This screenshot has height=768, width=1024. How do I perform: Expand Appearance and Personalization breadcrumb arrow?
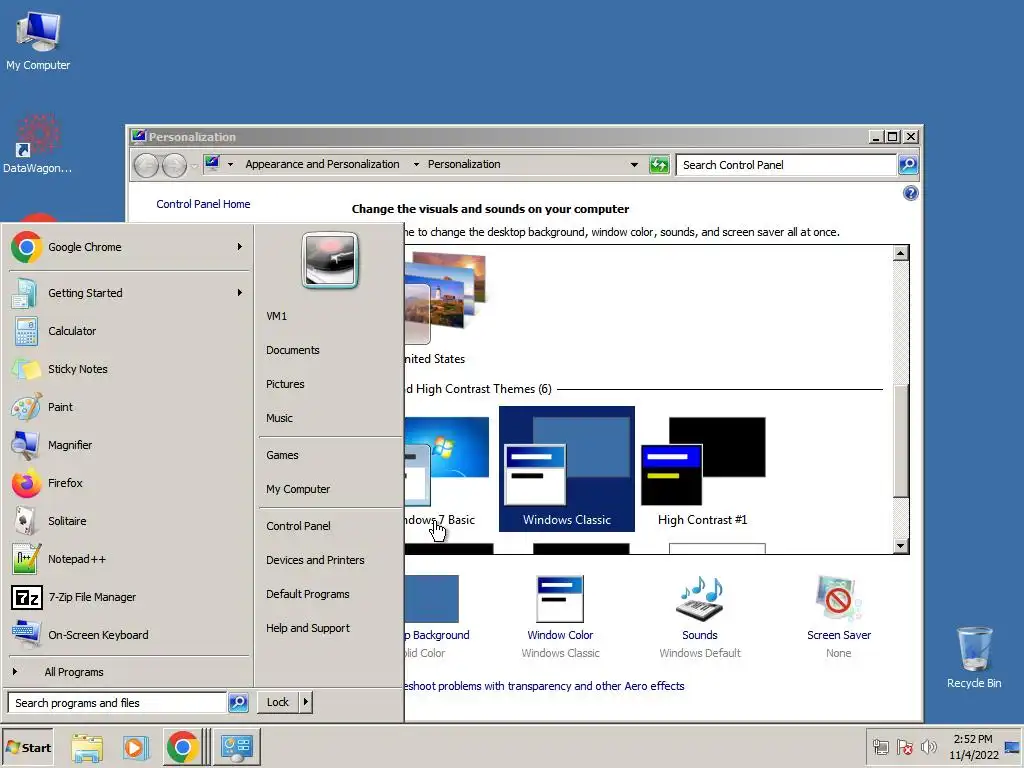(416, 165)
